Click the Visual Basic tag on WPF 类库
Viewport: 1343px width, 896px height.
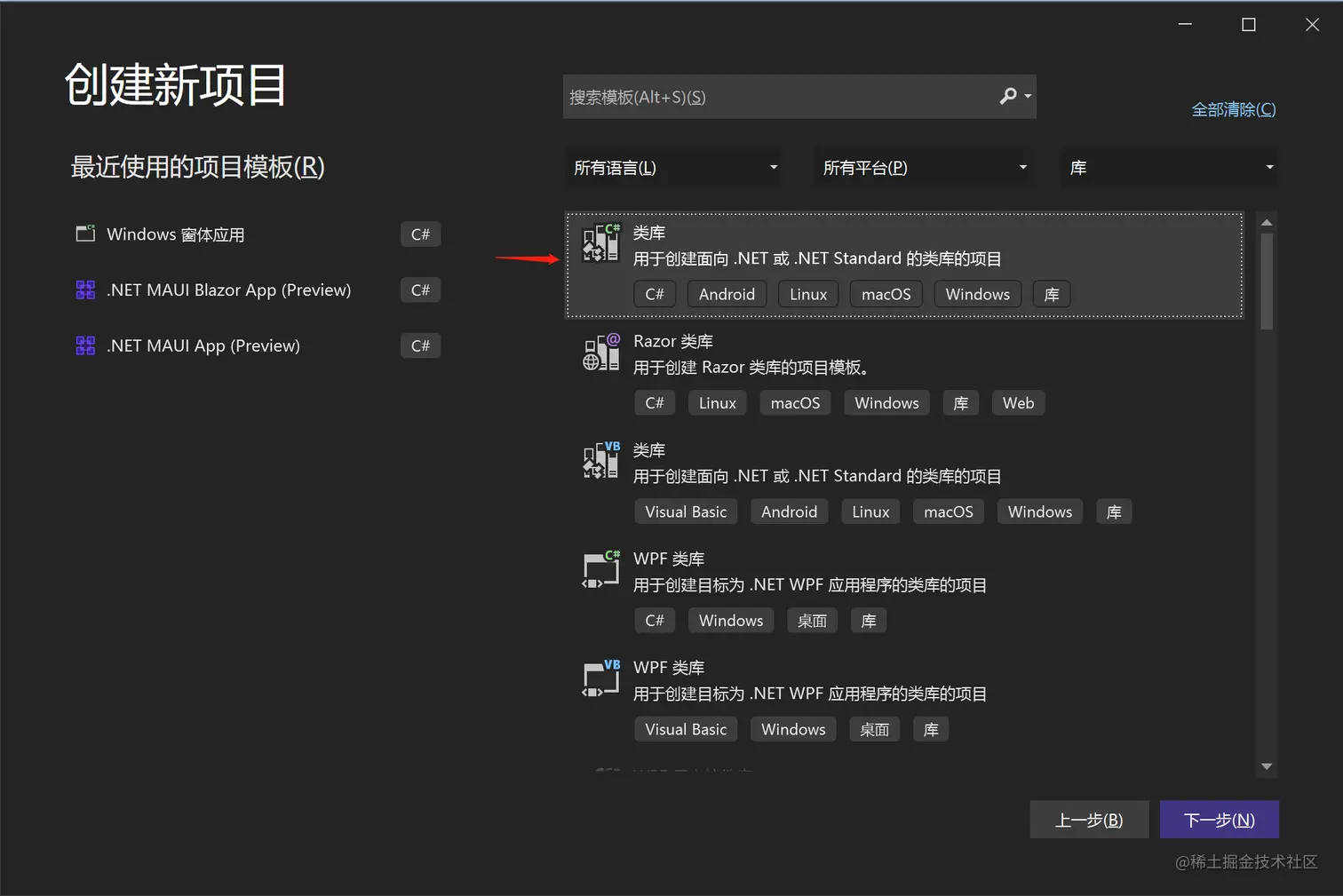point(686,729)
